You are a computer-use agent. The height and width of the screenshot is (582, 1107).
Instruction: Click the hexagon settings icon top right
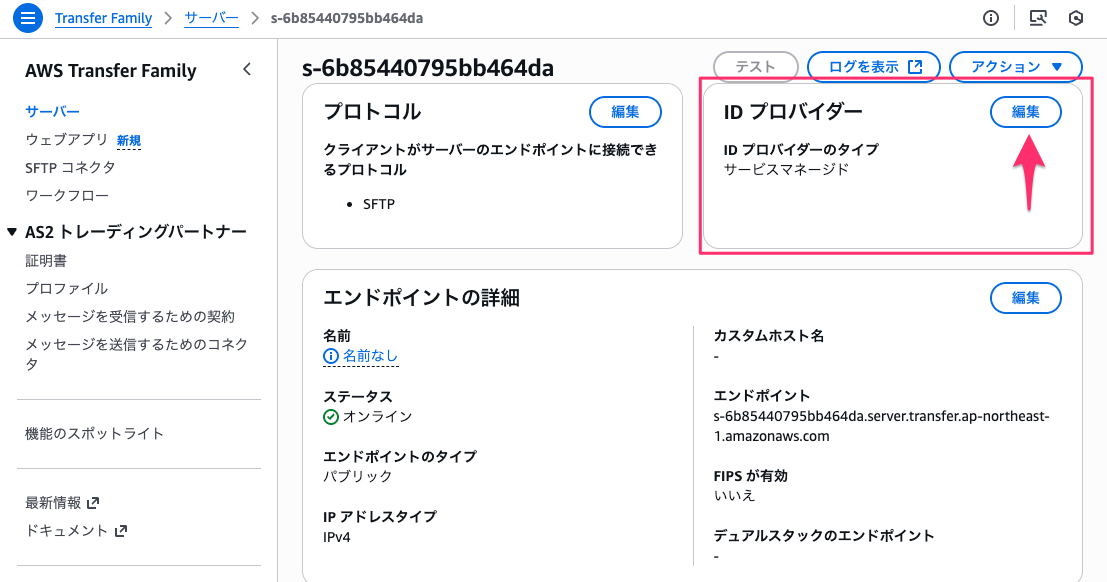1076,18
